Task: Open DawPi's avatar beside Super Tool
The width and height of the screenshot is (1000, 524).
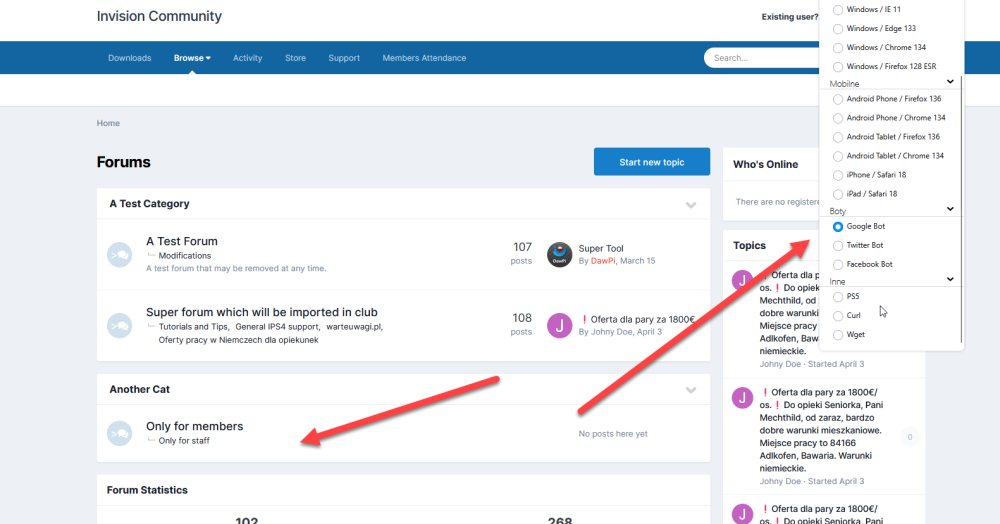Action: [560, 255]
